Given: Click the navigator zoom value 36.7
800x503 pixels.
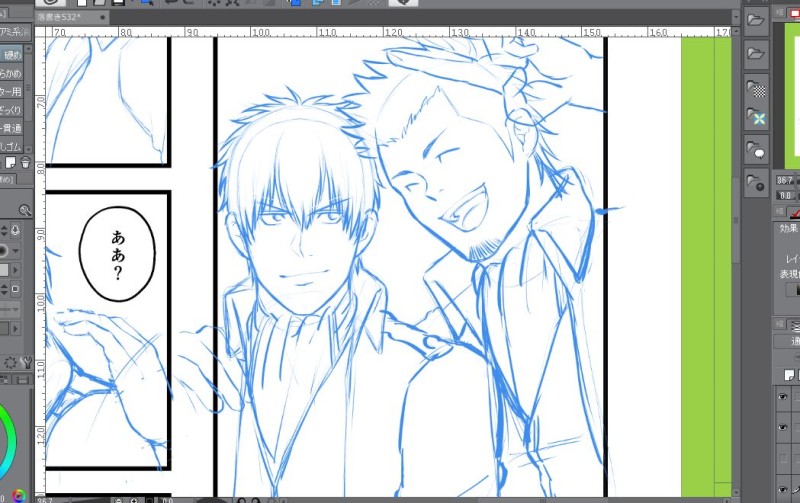Looking at the screenshot, I should (785, 180).
